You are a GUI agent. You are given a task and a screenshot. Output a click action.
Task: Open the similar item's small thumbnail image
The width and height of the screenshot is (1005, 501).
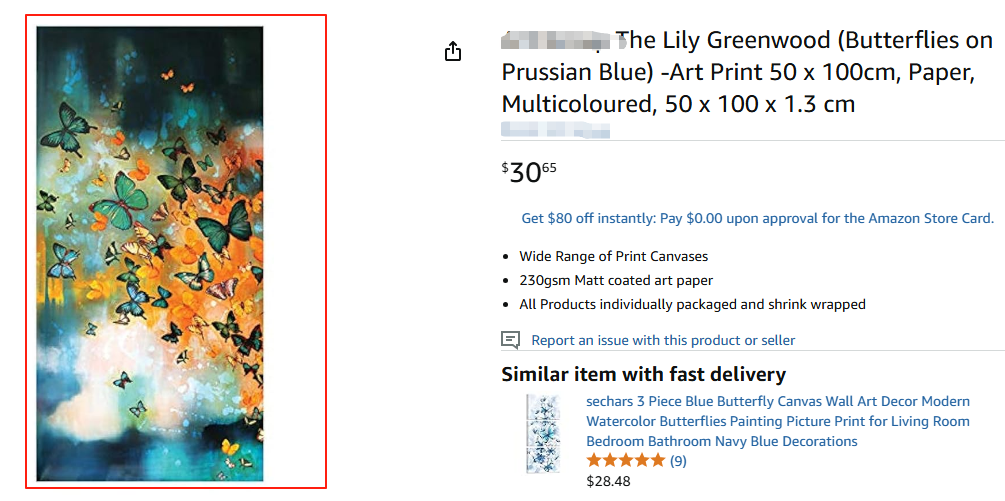tap(543, 433)
